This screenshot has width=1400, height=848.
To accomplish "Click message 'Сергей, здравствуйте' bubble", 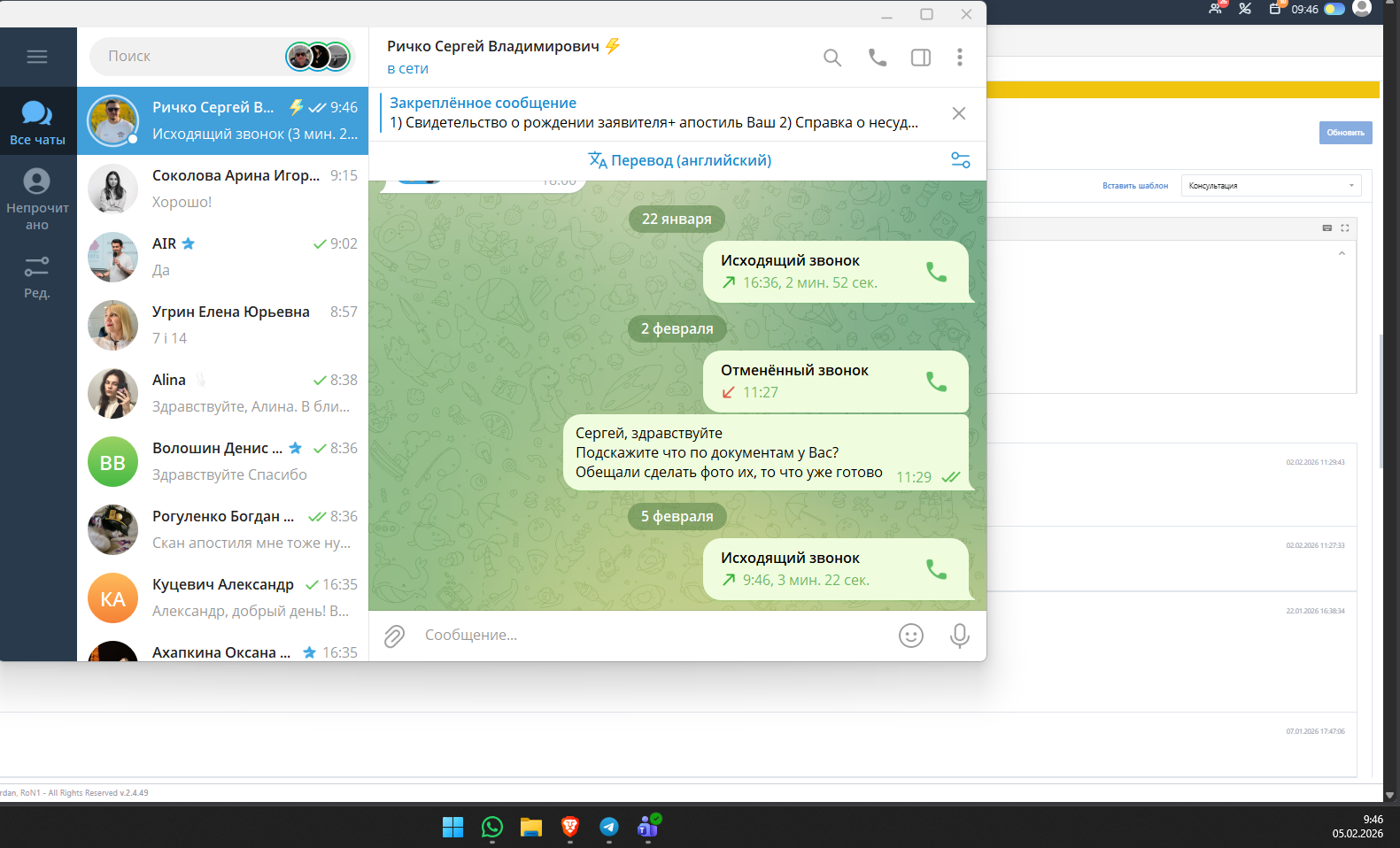I will 767,452.
